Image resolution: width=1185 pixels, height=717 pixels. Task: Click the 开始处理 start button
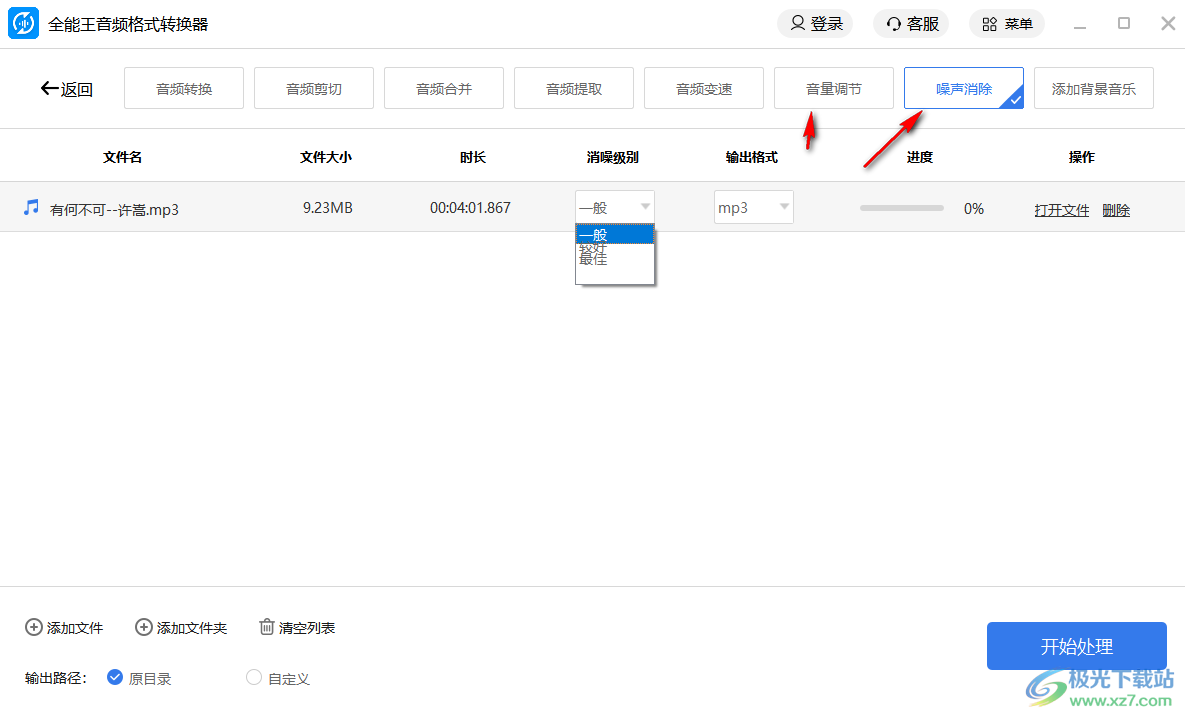click(x=1076, y=645)
